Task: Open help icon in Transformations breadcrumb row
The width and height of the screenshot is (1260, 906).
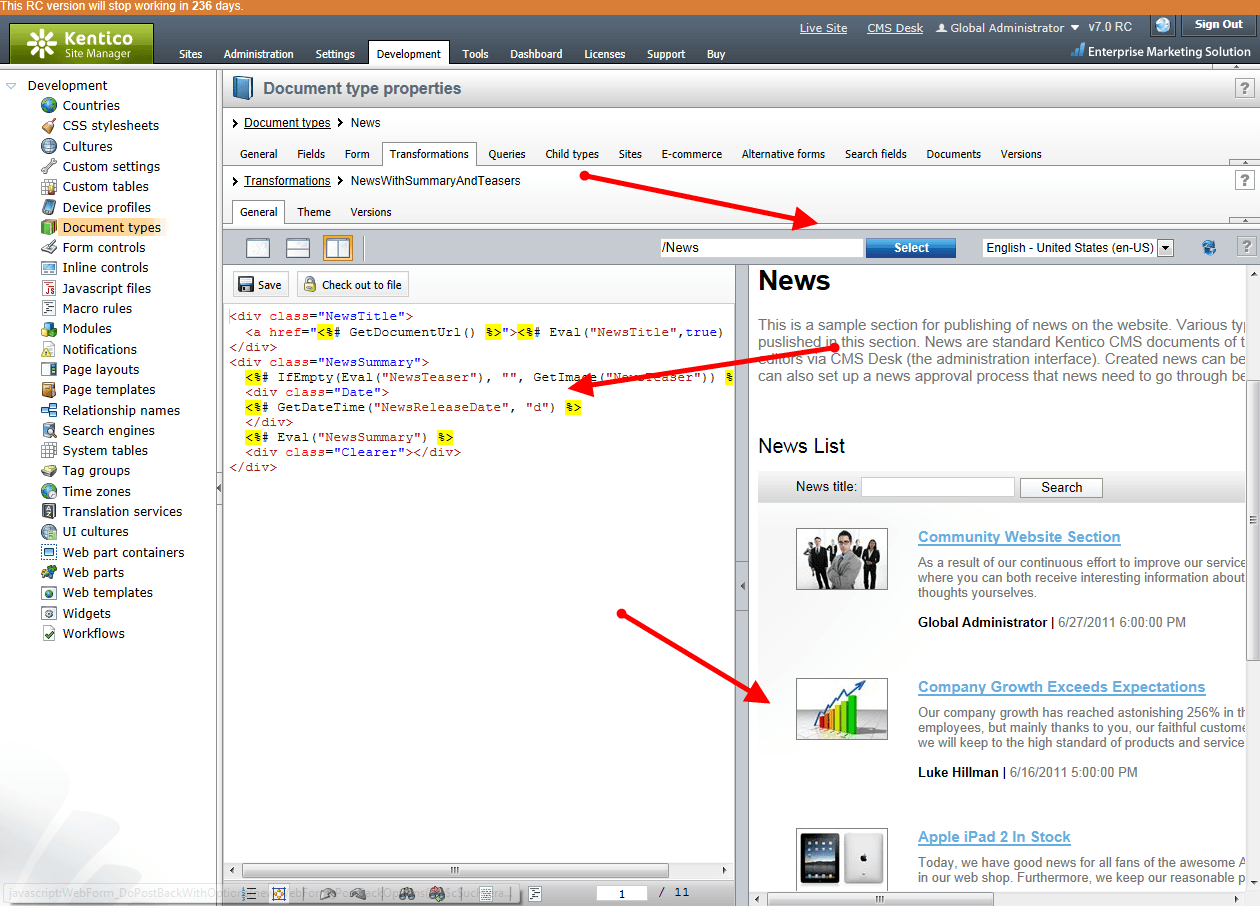Action: pos(1245,180)
